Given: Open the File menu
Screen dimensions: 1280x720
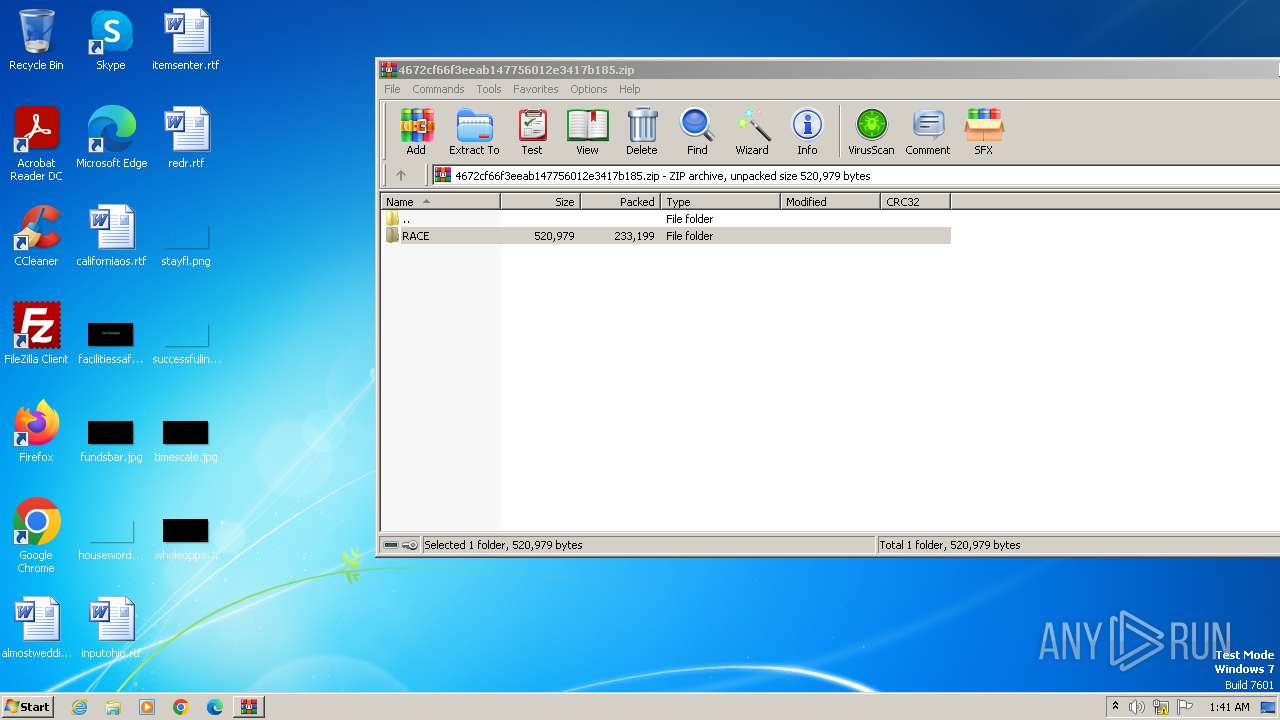Looking at the screenshot, I should pyautogui.click(x=392, y=89).
